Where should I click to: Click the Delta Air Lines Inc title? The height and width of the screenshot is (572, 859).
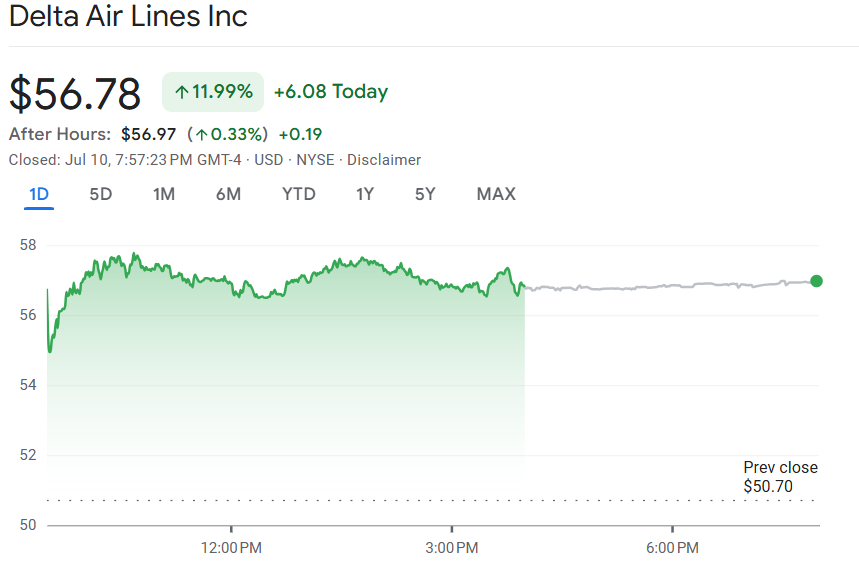point(128,17)
